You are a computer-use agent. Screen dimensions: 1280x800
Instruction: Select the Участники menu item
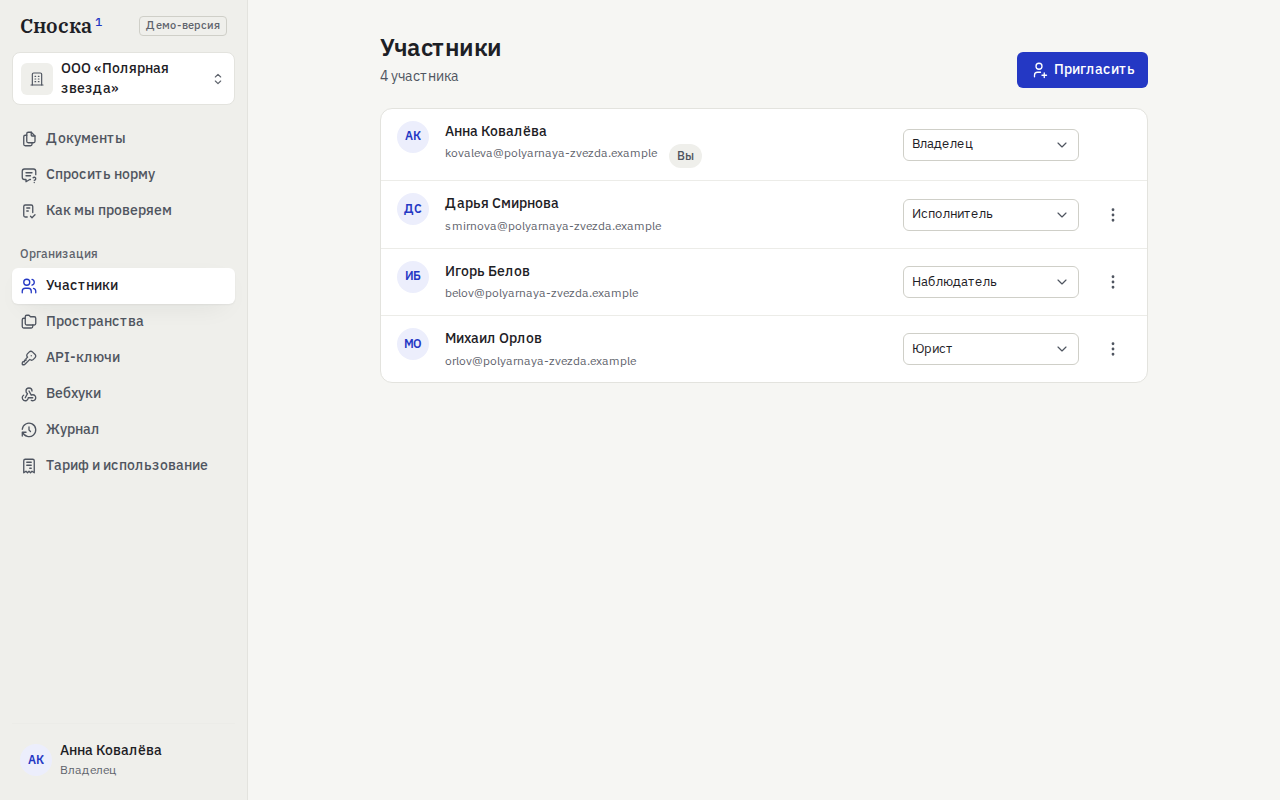coord(124,286)
